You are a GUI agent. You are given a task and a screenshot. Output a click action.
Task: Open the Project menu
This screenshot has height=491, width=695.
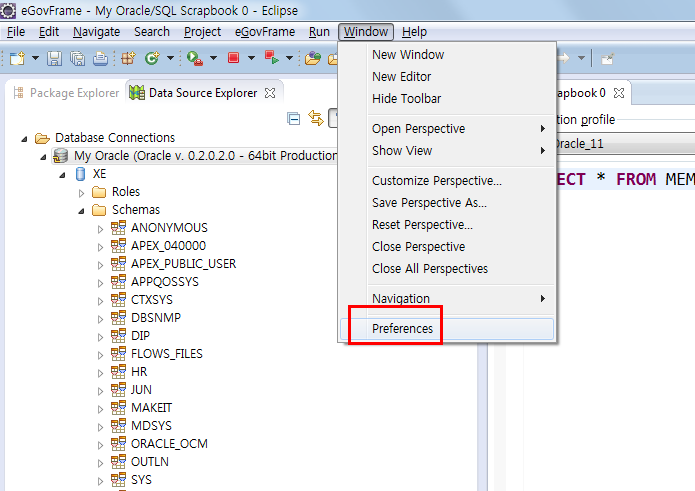point(203,32)
